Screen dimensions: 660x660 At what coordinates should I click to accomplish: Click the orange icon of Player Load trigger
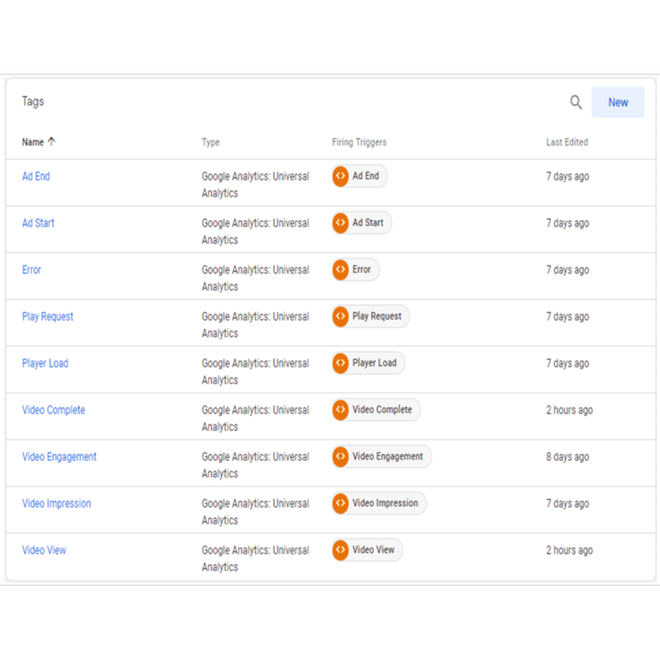(341, 363)
